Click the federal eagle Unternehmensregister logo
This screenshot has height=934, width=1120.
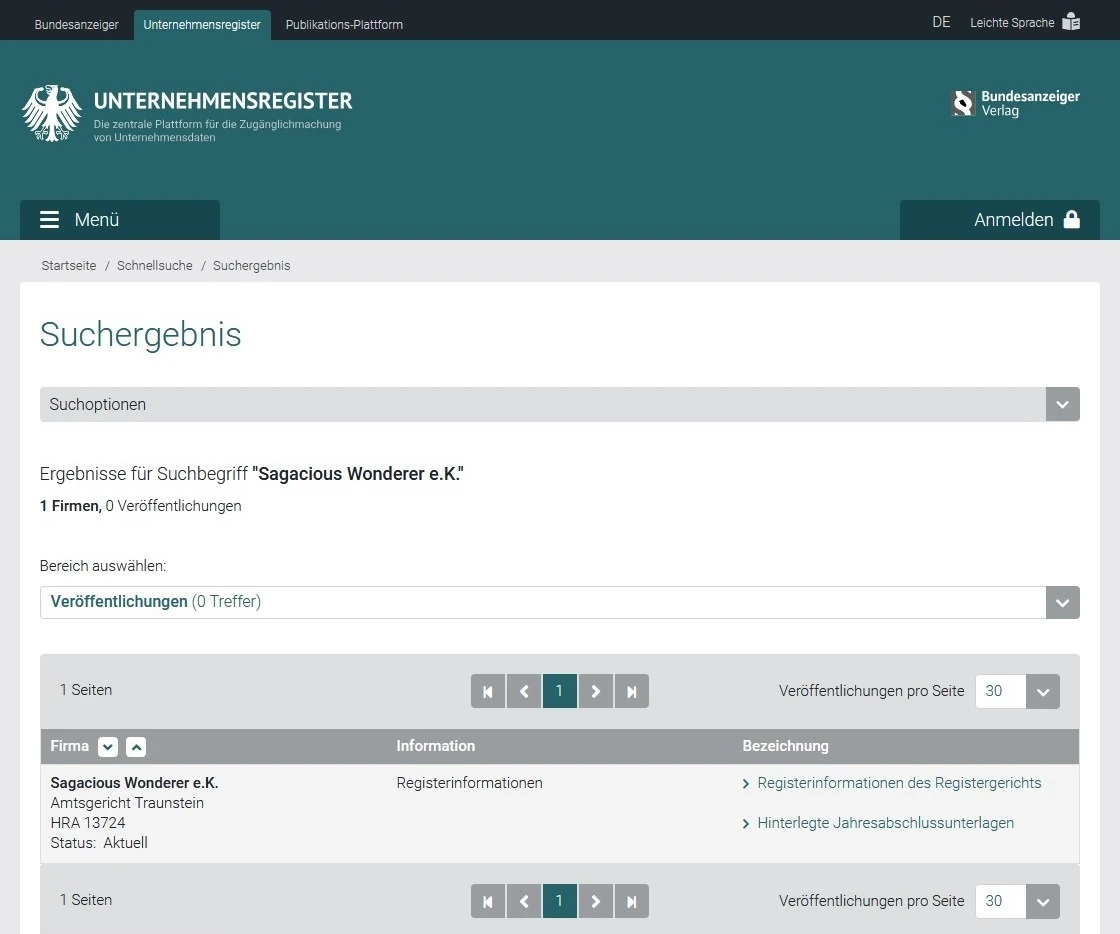tap(52, 113)
